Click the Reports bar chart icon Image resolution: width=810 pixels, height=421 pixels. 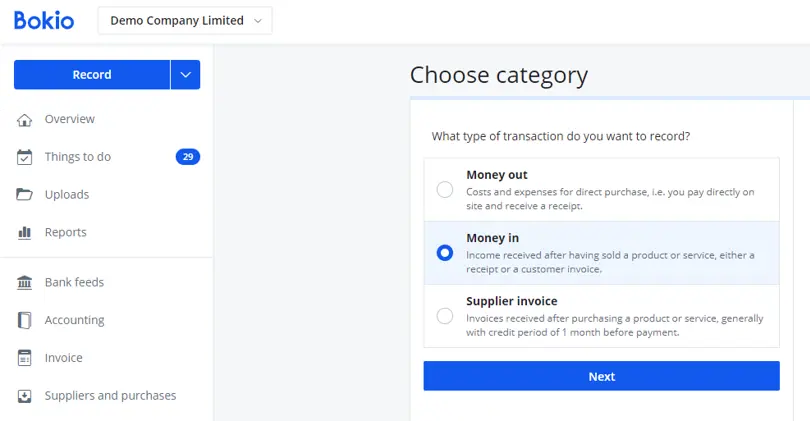(24, 232)
